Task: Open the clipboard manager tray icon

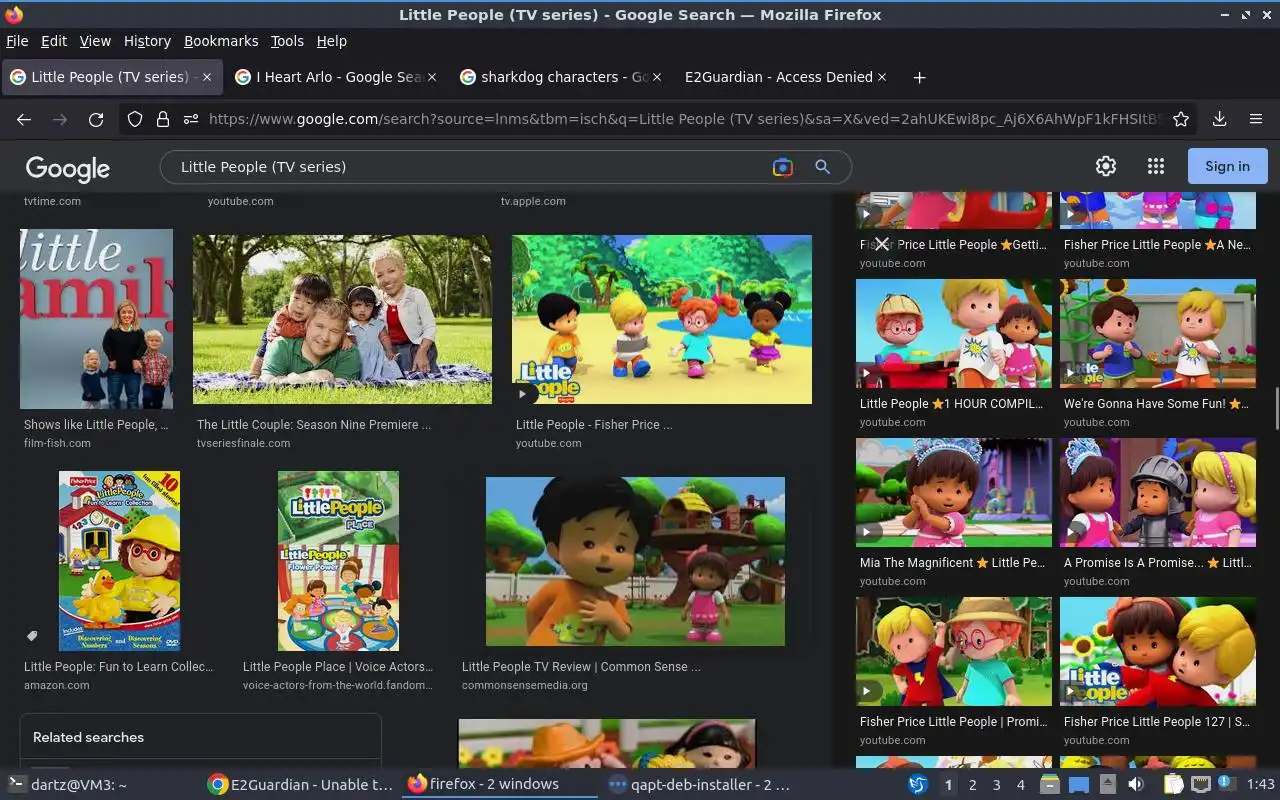Action: tap(1173, 785)
